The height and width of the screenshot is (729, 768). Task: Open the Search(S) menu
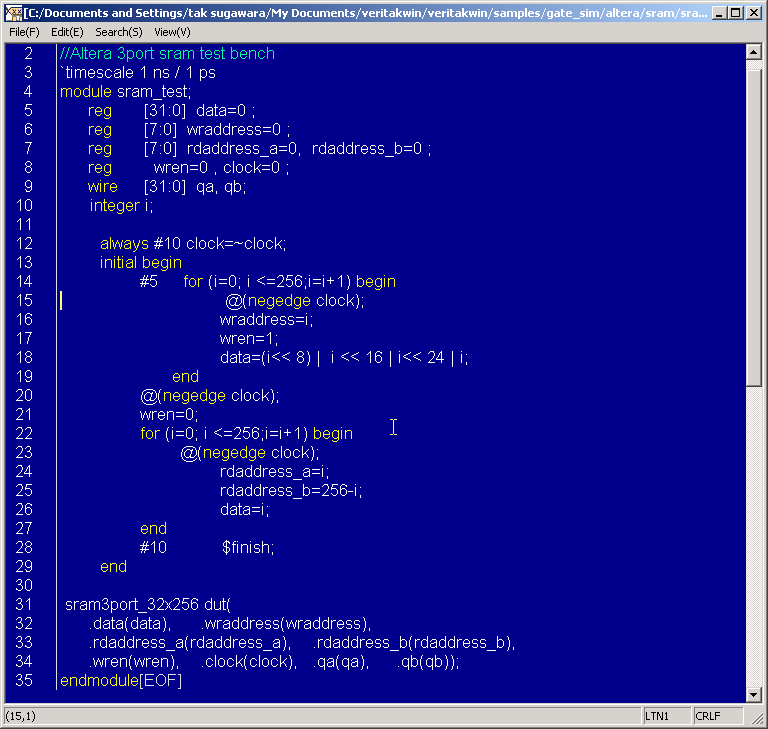point(118,32)
